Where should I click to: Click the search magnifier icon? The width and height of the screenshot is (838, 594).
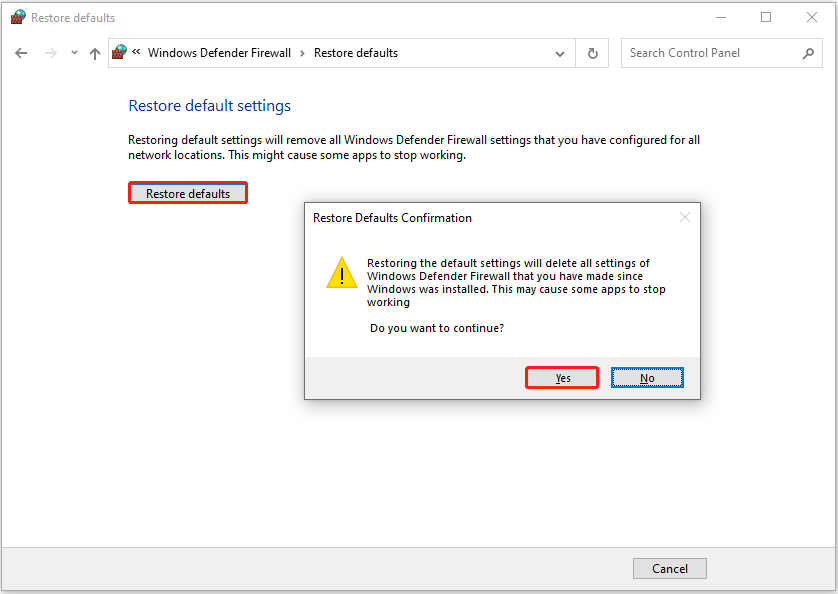pos(809,52)
